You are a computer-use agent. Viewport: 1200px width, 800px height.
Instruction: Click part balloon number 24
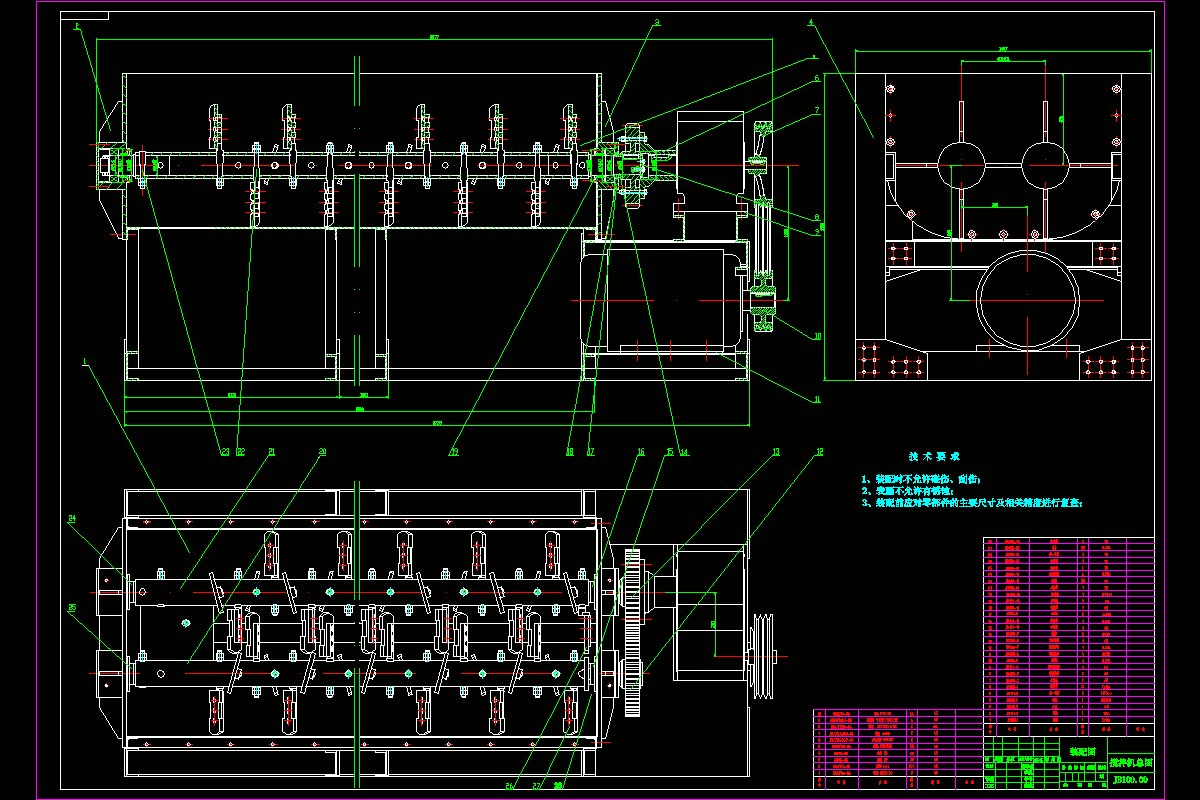pyautogui.click(x=72, y=518)
